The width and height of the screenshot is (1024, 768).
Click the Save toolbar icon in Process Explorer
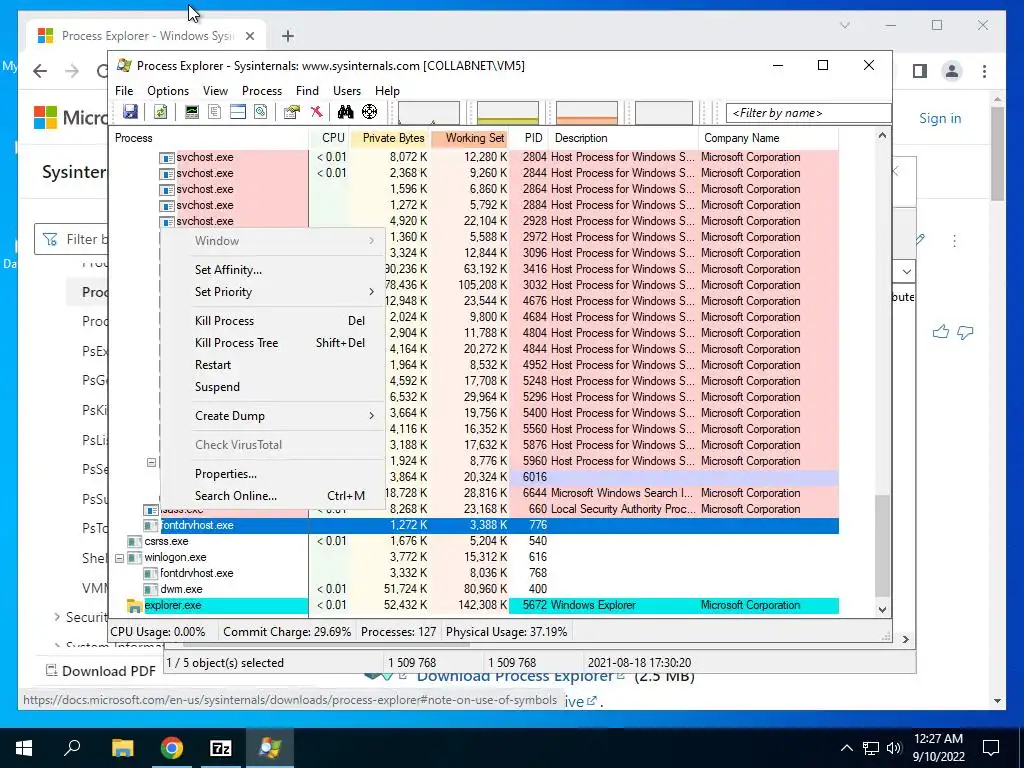pos(130,112)
